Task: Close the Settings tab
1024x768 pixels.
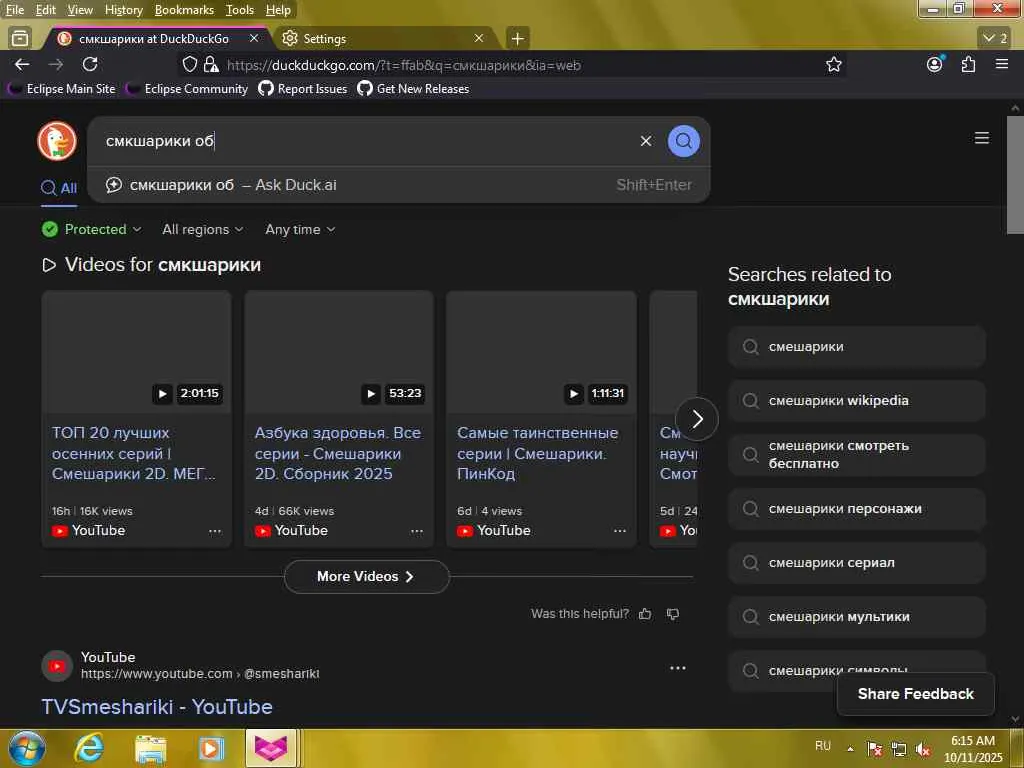Action: click(479, 39)
